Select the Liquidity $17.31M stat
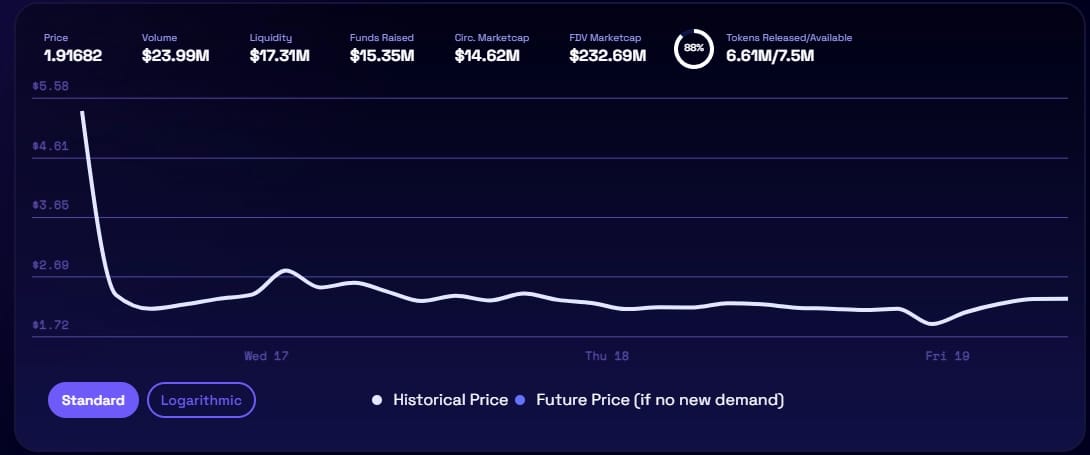1090x455 pixels. click(279, 55)
